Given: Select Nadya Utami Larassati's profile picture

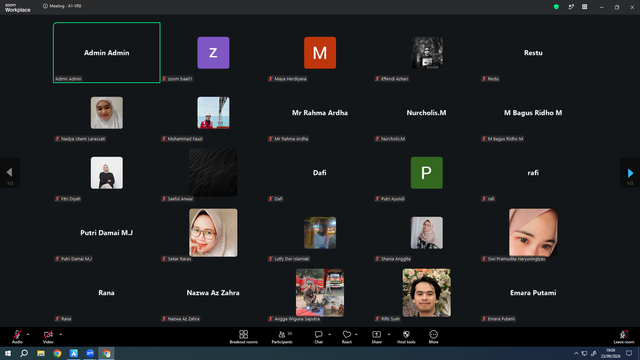Looking at the screenshot, I should pyautogui.click(x=107, y=113).
